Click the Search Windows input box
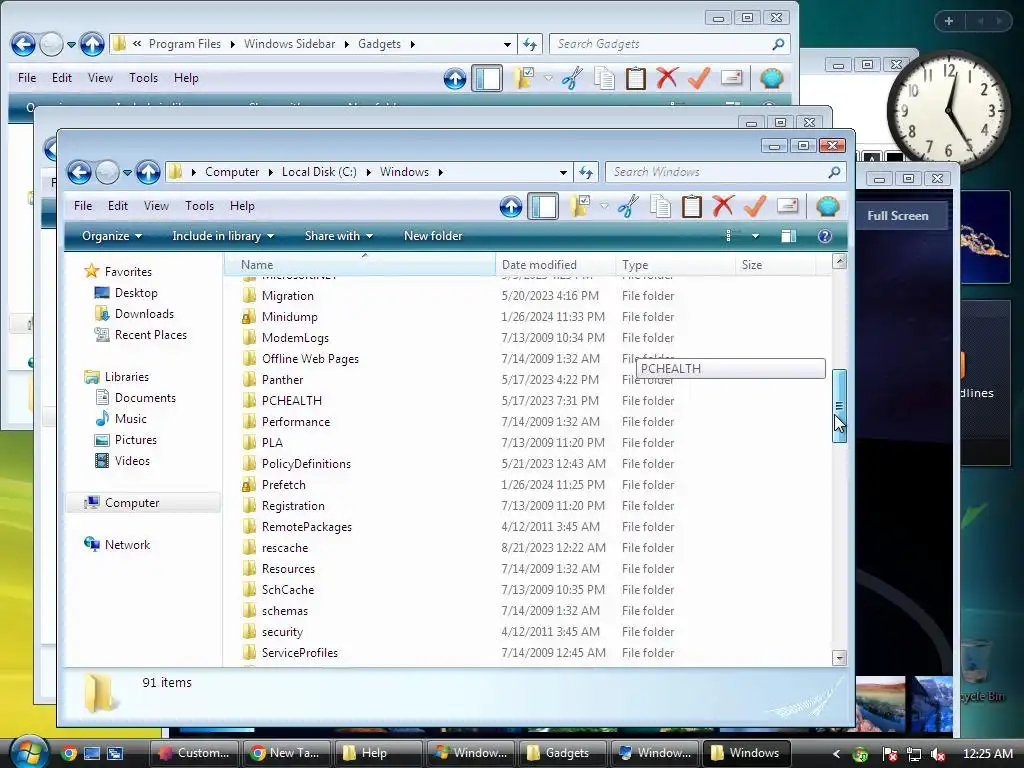Viewport: 1024px width, 768px height. [716, 172]
